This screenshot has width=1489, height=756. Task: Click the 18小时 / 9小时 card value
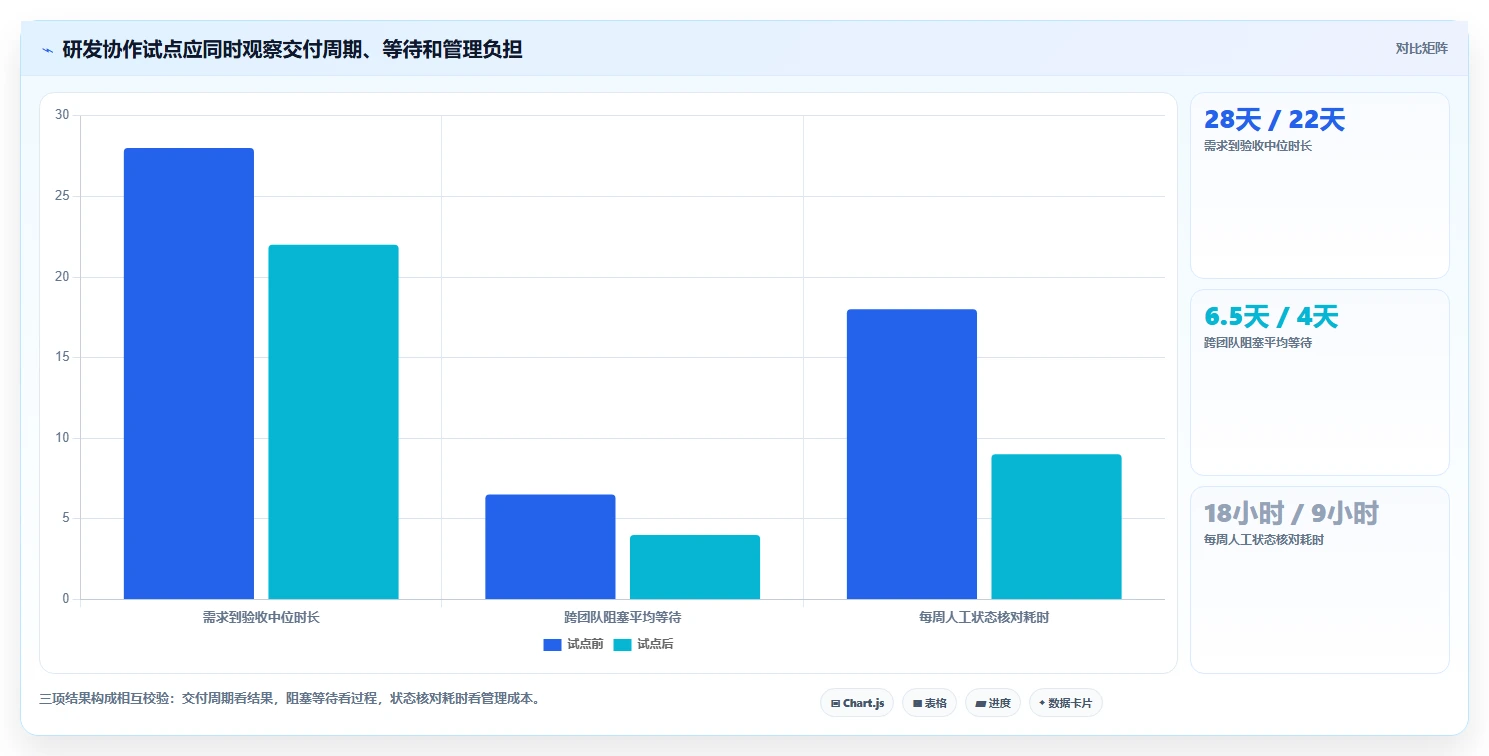point(1291,514)
